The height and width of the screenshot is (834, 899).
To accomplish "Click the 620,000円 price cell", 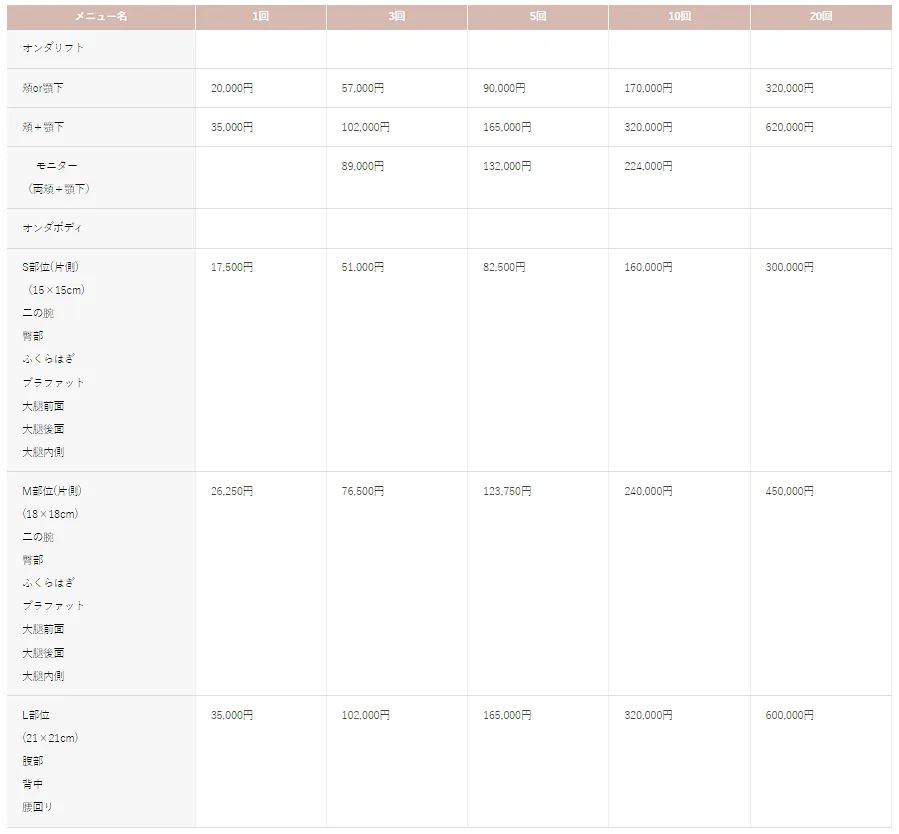I will (x=789, y=127).
